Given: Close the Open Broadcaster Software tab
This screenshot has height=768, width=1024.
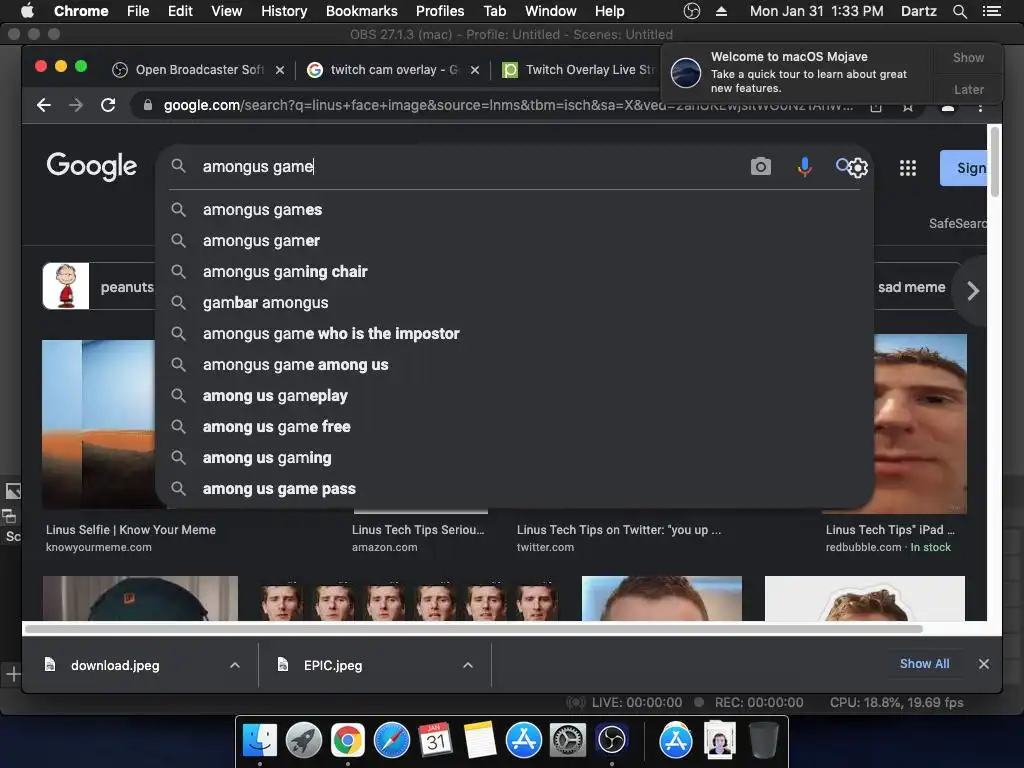Looking at the screenshot, I should 280,70.
